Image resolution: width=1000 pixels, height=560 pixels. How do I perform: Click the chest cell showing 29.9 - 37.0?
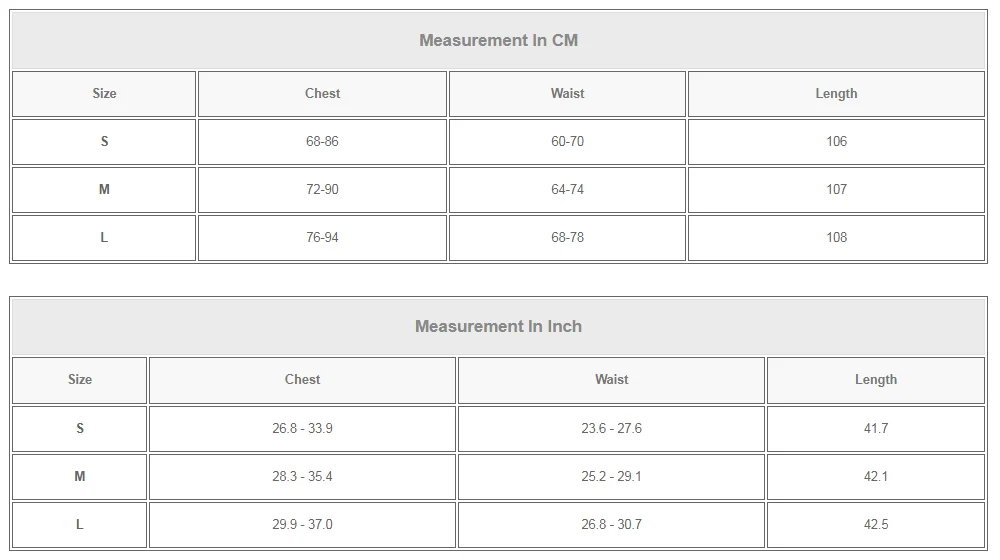point(302,525)
